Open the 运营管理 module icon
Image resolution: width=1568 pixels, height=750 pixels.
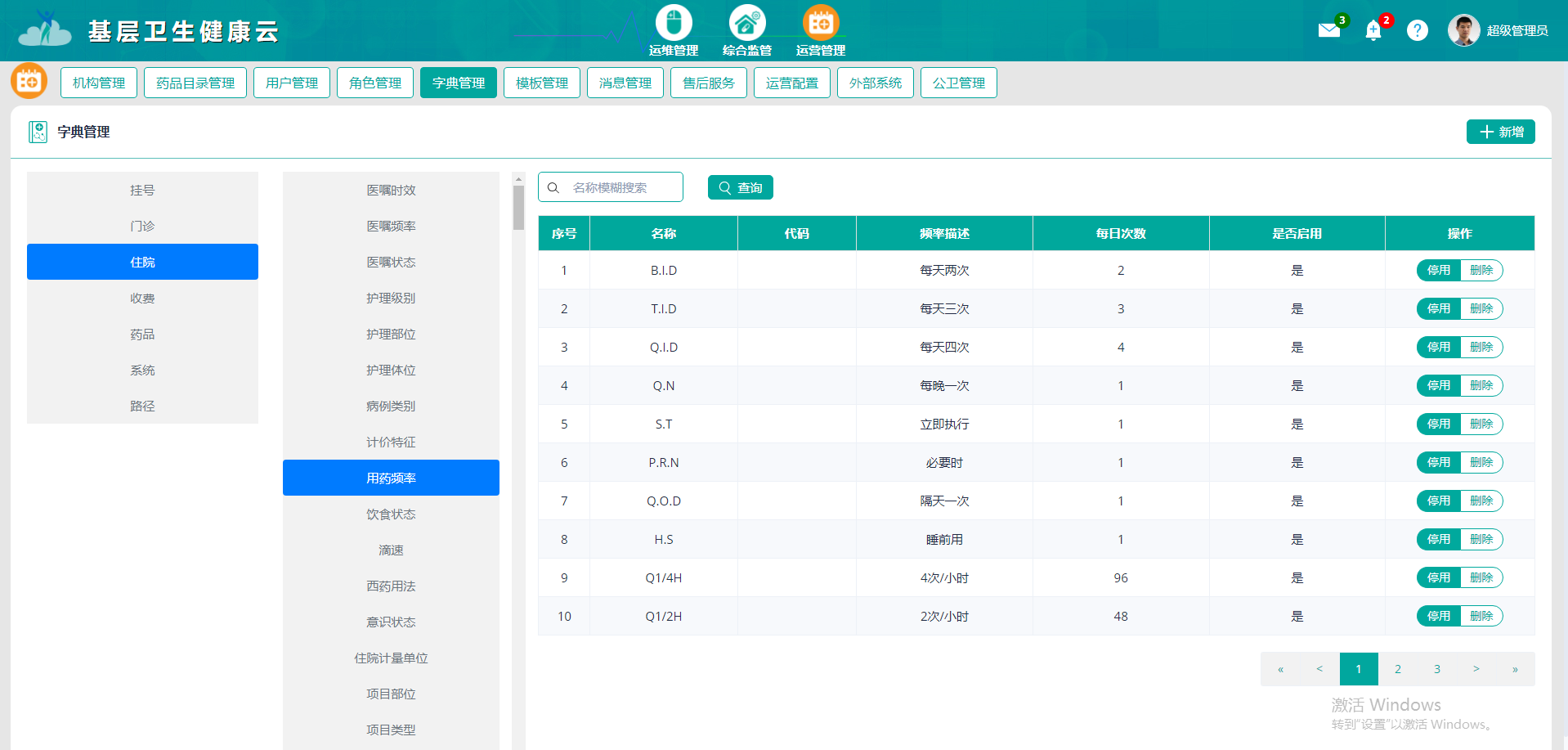[x=821, y=23]
